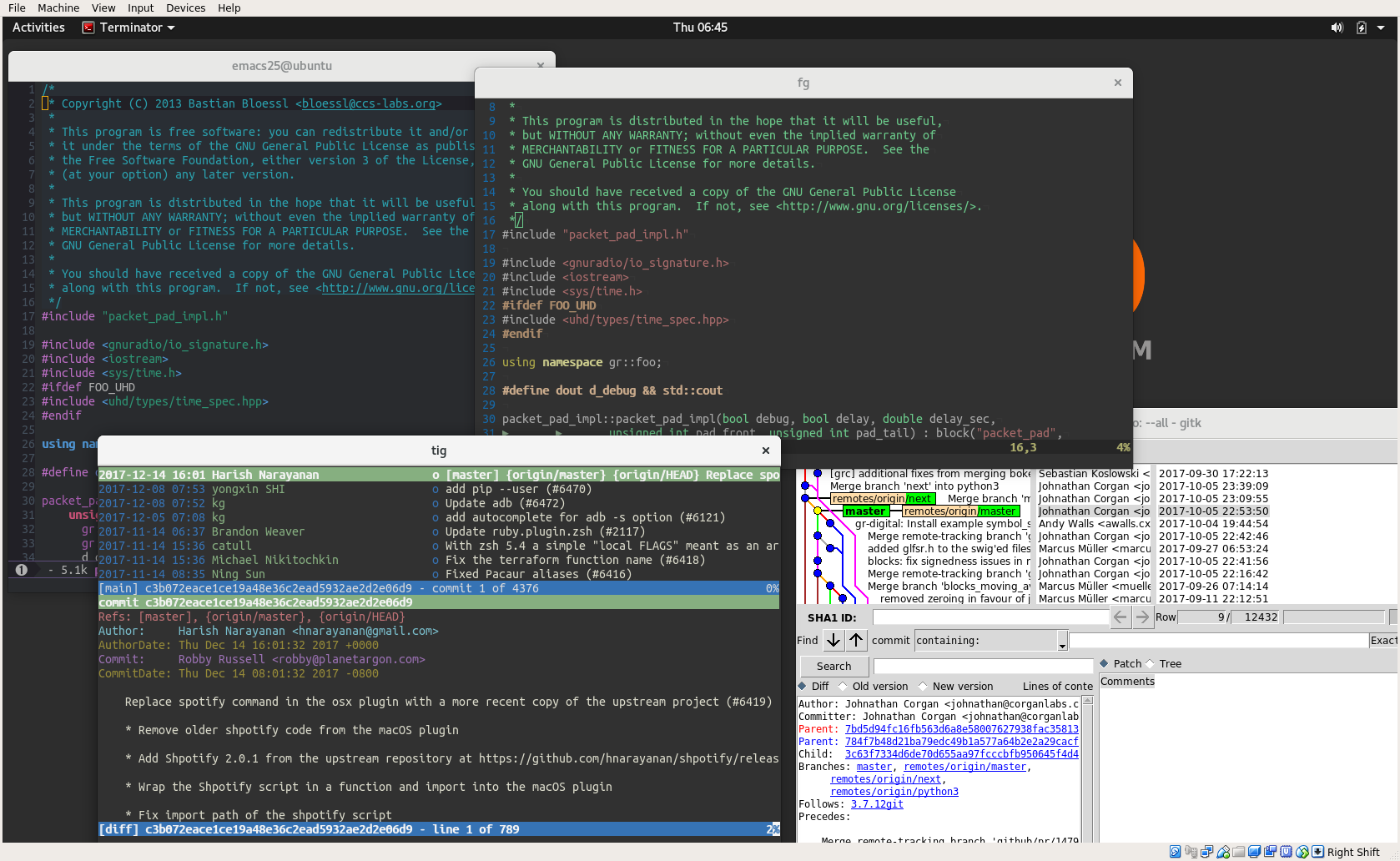Follow first Parent commit link 7bd5d94f
Screen dimensions: 1400x861
(962, 729)
